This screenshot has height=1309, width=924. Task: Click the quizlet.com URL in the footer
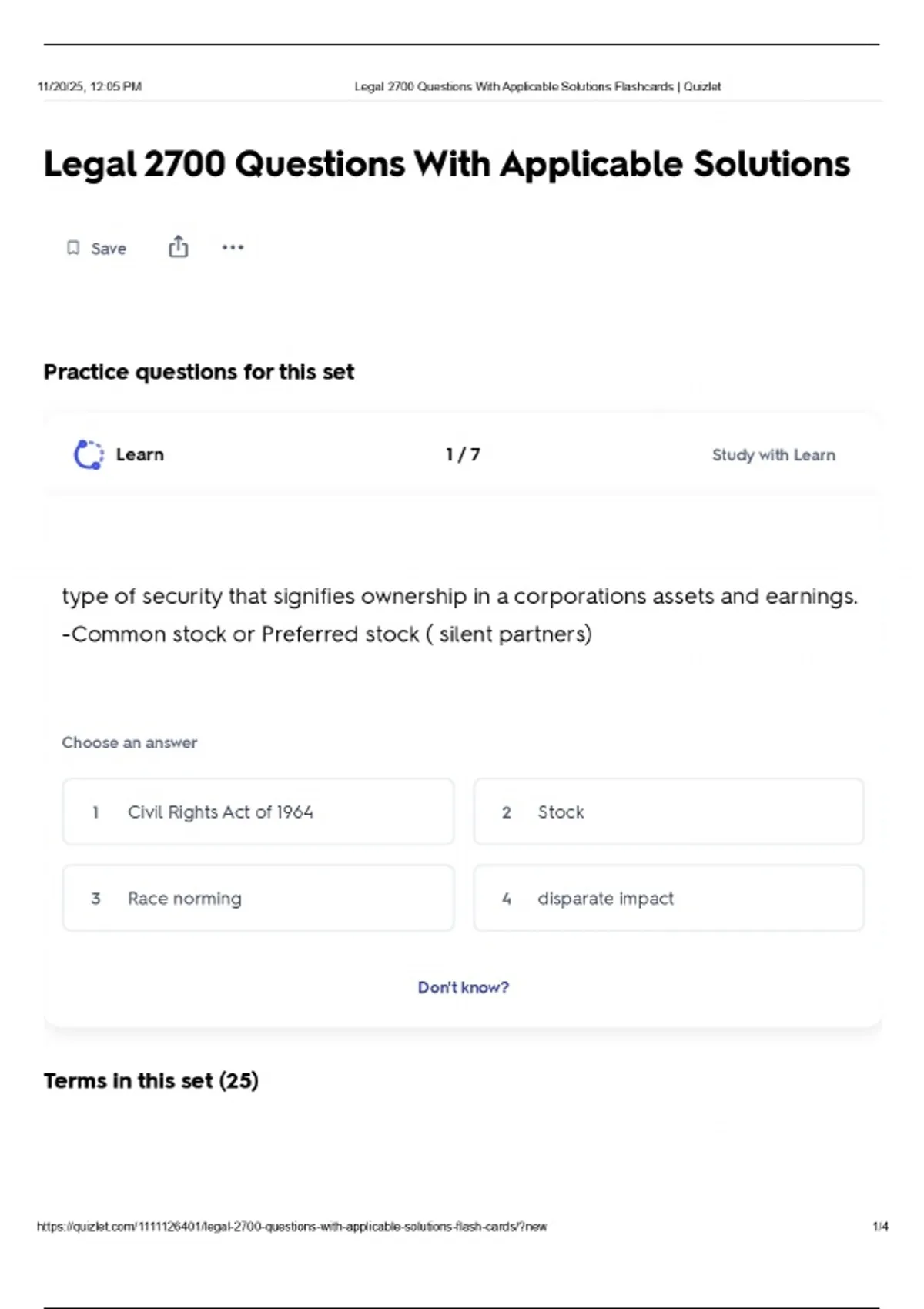pos(292,1227)
